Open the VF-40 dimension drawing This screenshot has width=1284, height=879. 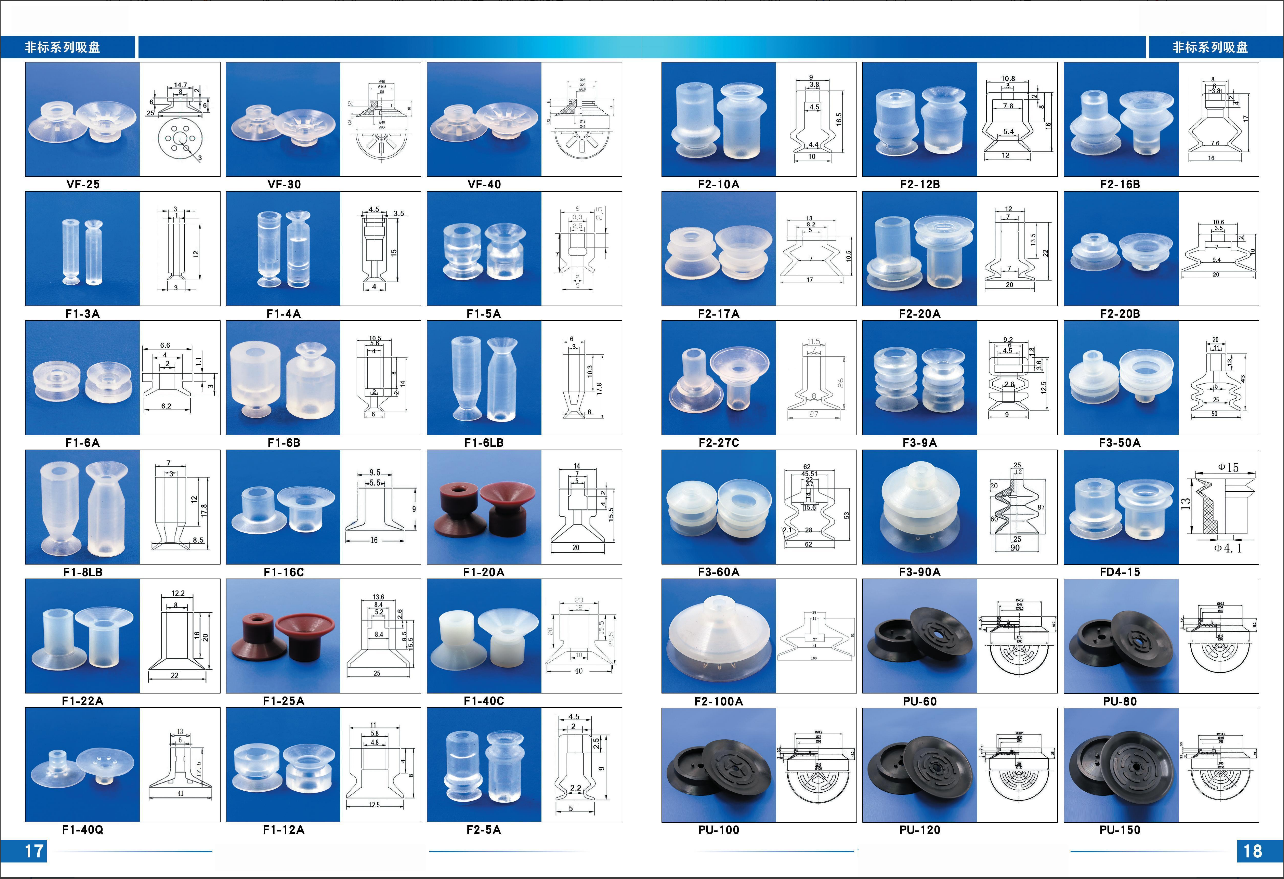581,120
